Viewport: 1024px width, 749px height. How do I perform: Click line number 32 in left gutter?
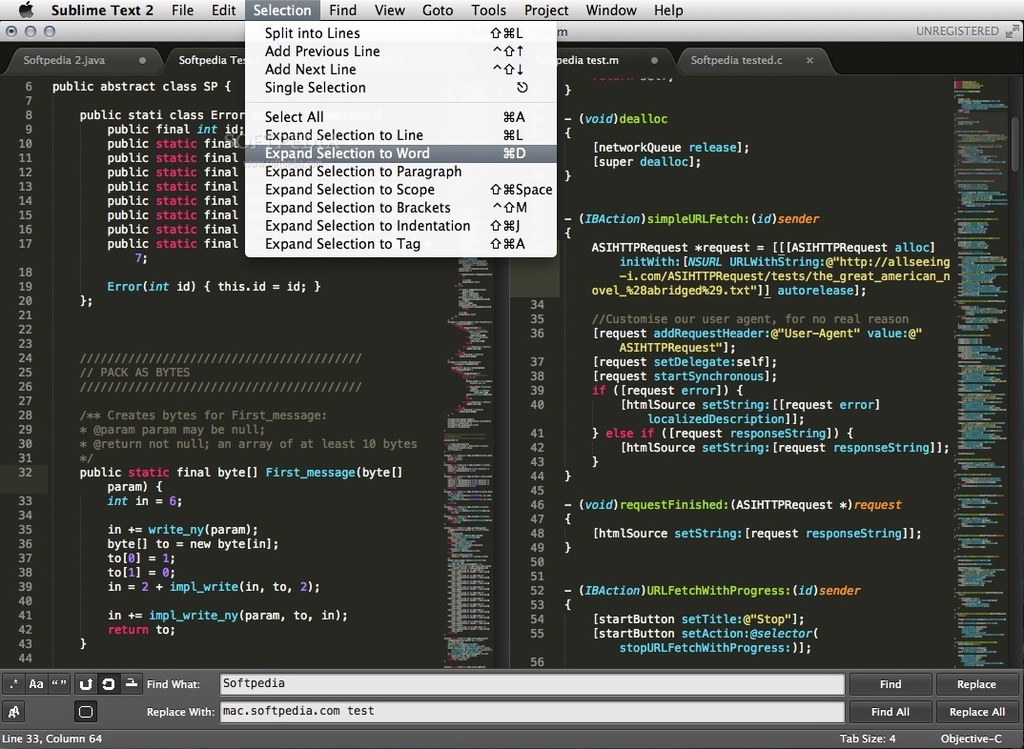click(x=25, y=472)
